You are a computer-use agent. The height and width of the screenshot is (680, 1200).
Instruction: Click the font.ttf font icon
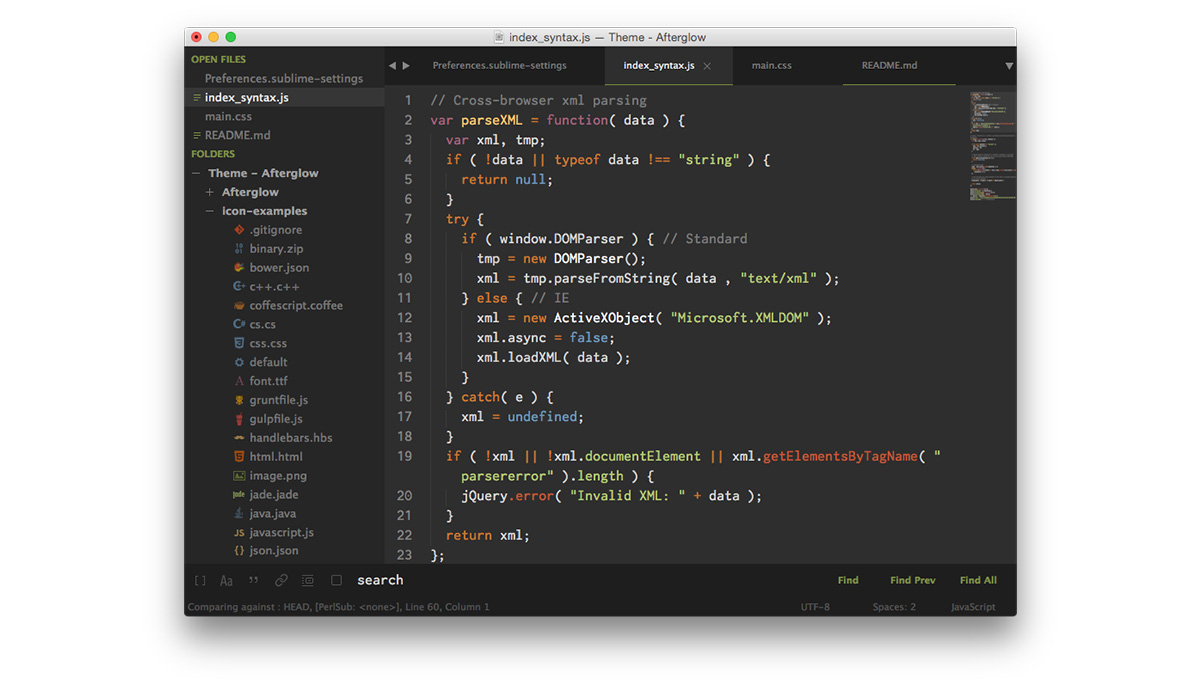point(239,381)
